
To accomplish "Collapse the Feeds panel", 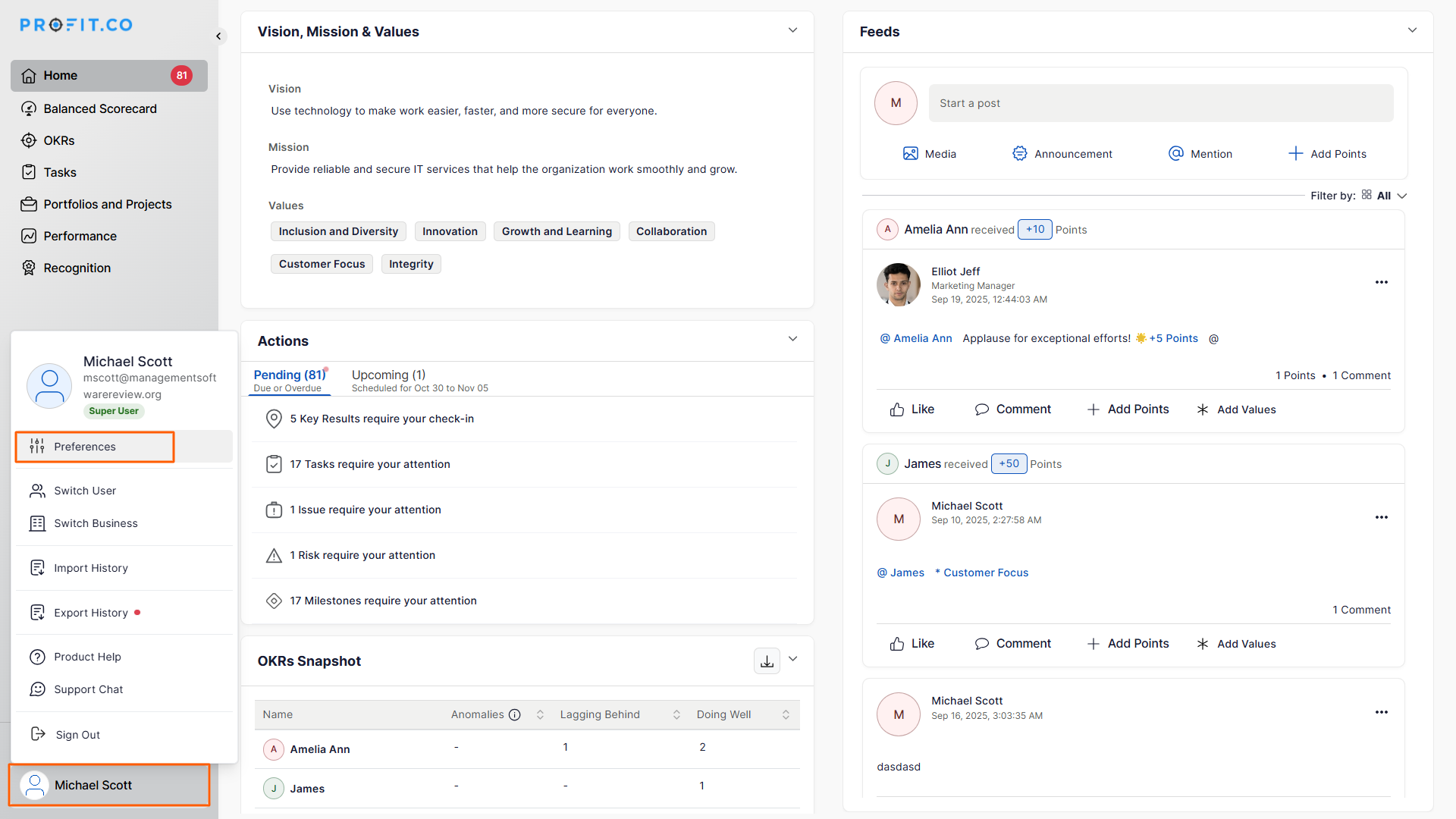I will pyautogui.click(x=1412, y=31).
